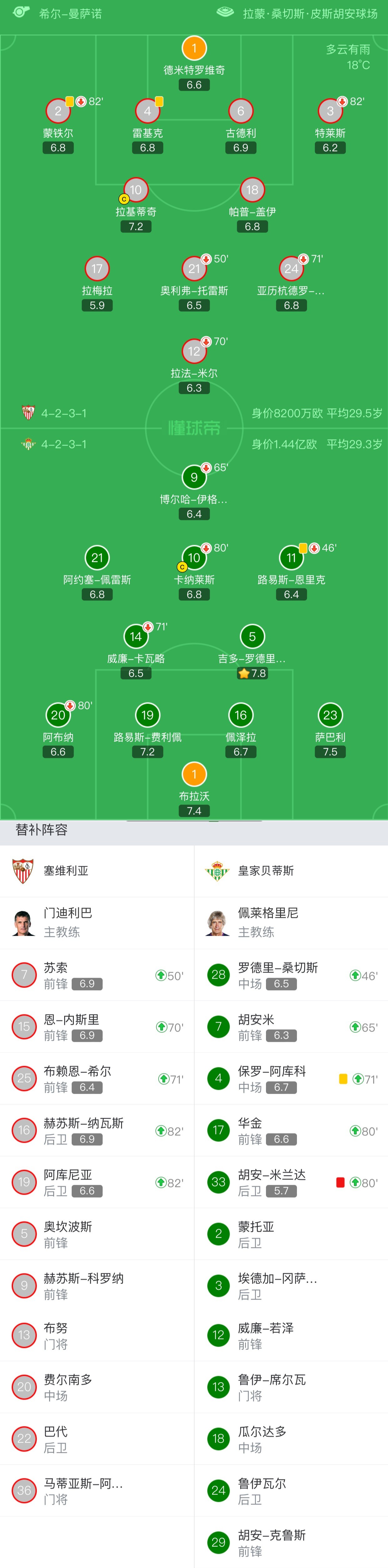Select Betis keeper 布拉沃 number 1
388x1568 pixels.
[194, 774]
